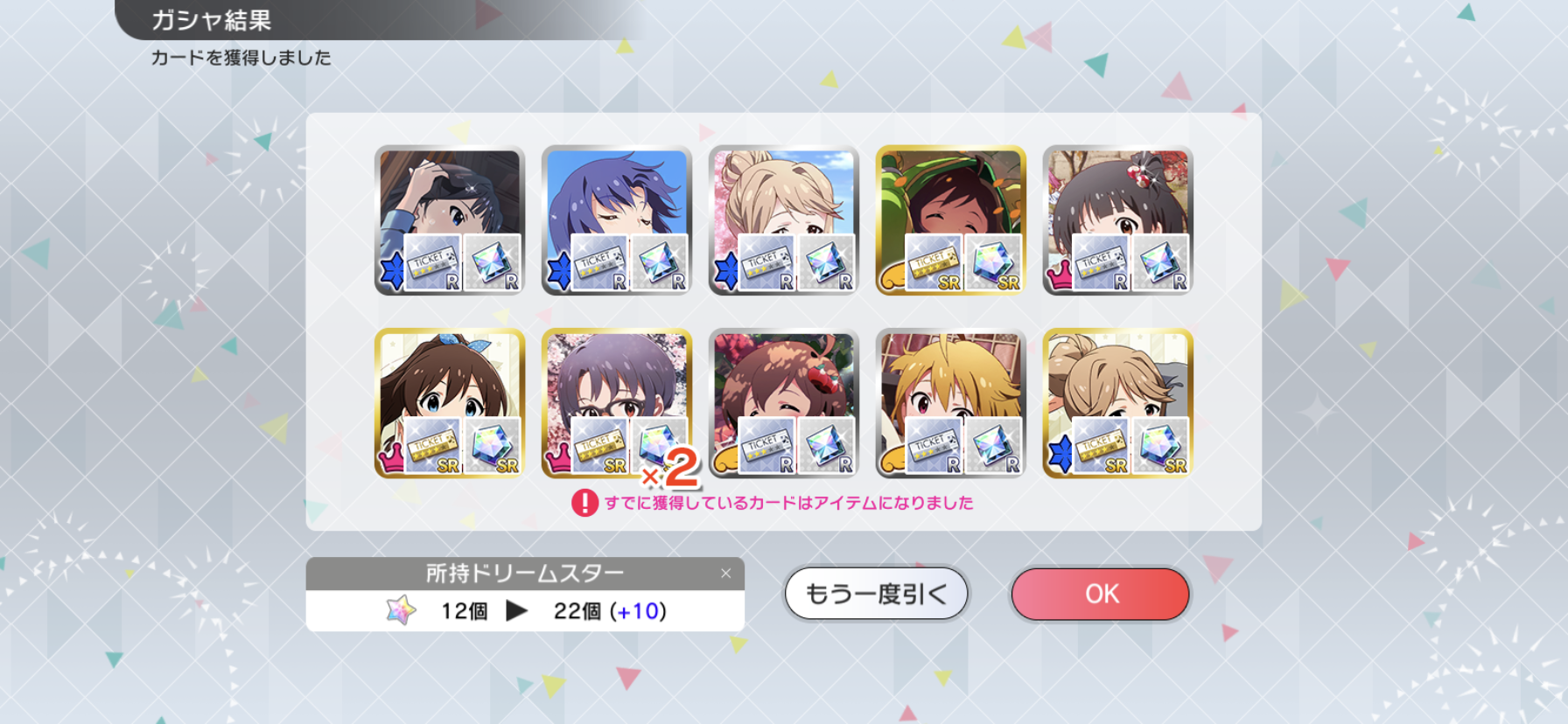Tap the R ticket icon on first card
This screenshot has height=724, width=1568.
pyautogui.click(x=432, y=262)
